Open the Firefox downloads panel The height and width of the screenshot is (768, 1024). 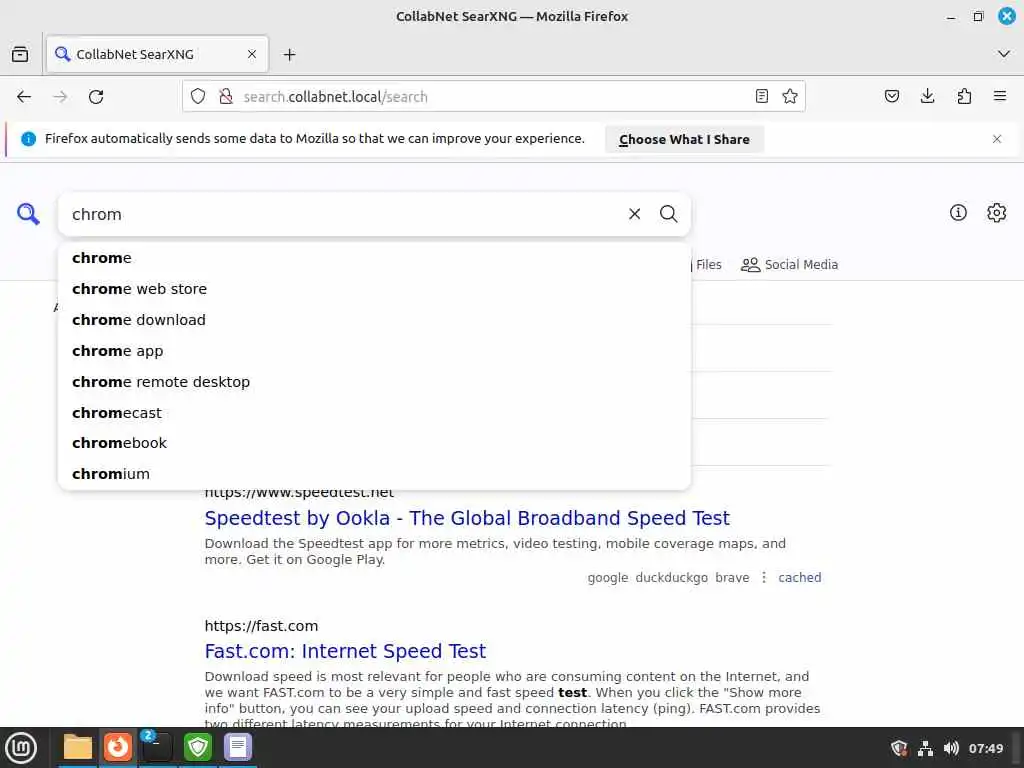(x=927, y=97)
